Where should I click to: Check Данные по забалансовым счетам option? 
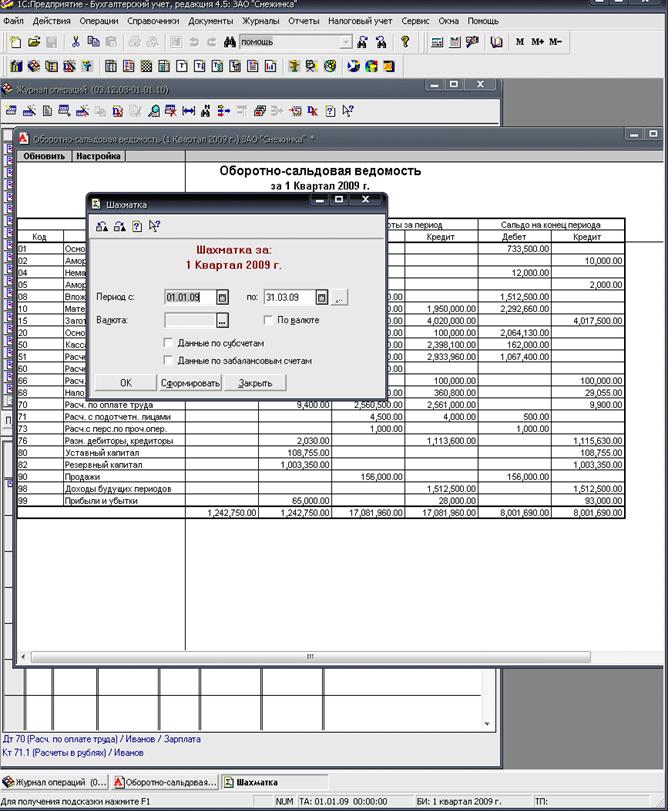click(168, 360)
